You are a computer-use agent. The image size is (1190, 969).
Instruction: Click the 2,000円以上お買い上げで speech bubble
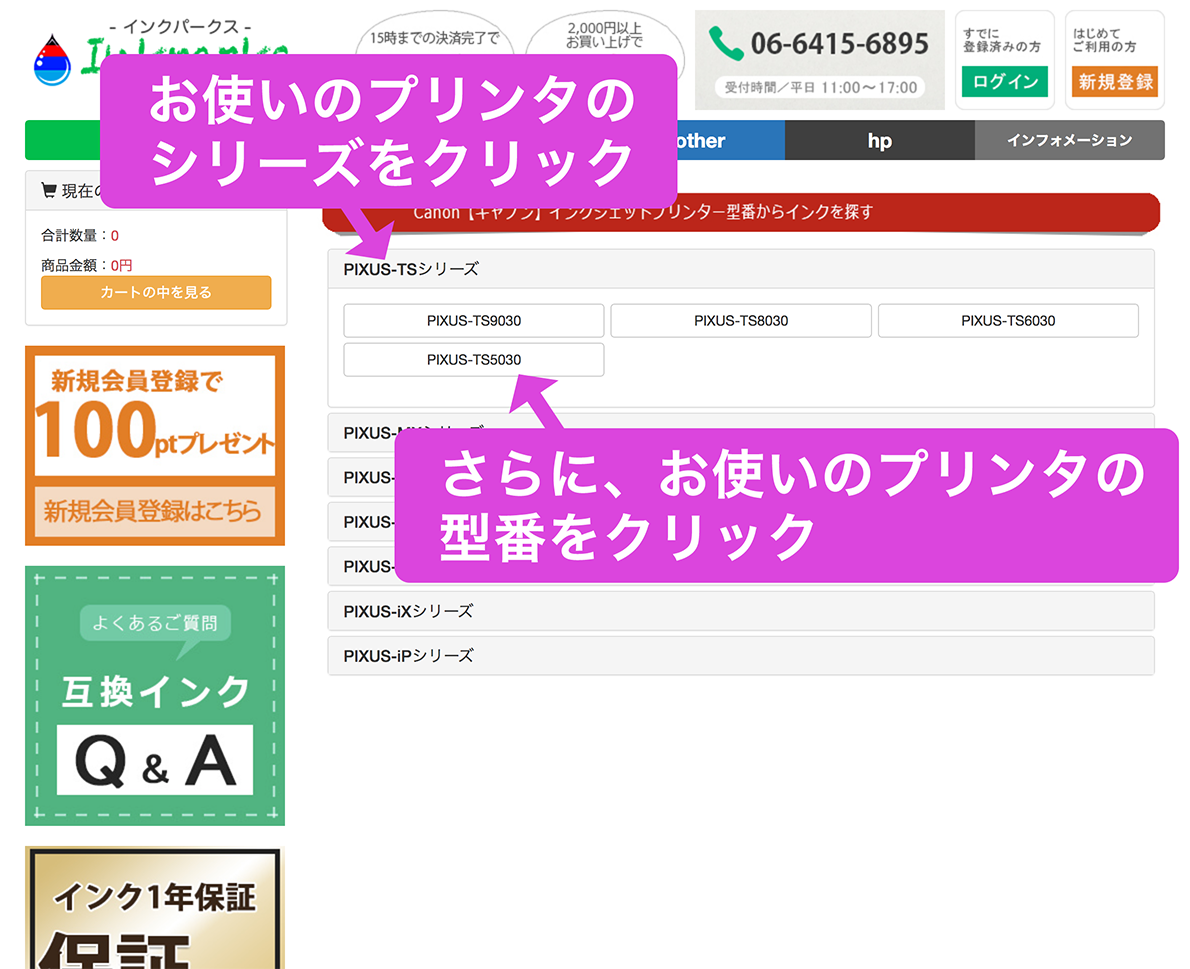[x=604, y=35]
